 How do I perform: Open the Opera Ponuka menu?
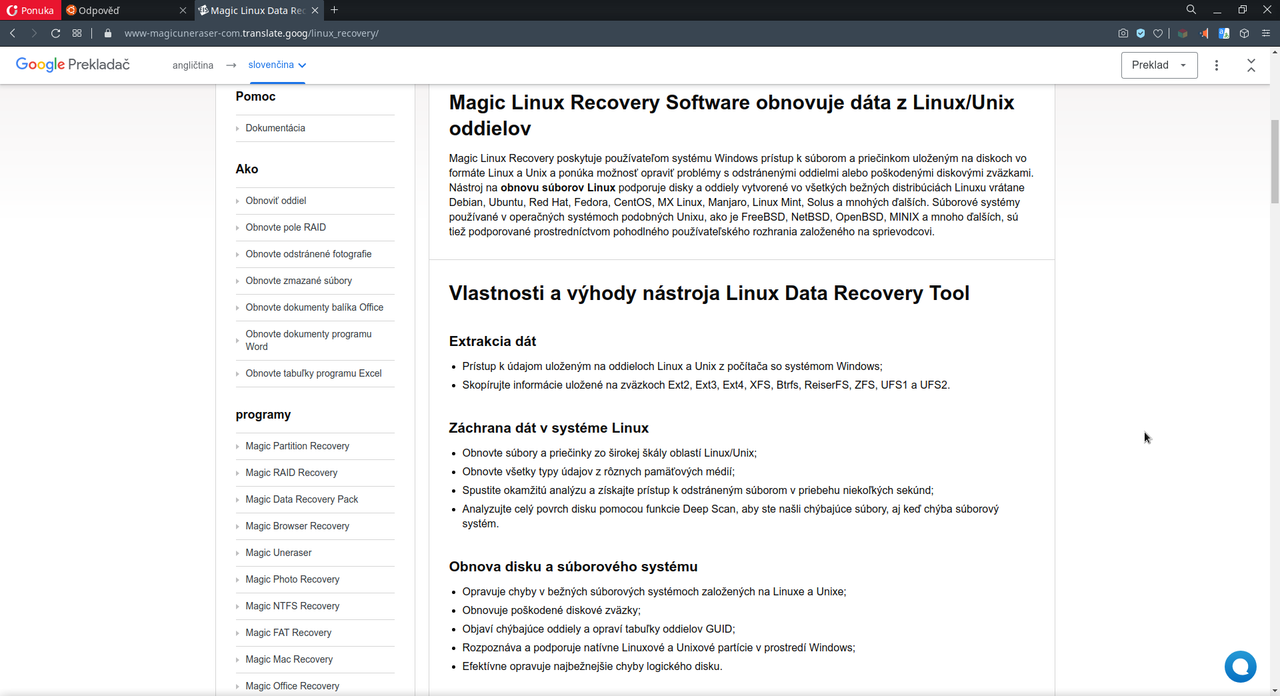[30, 10]
